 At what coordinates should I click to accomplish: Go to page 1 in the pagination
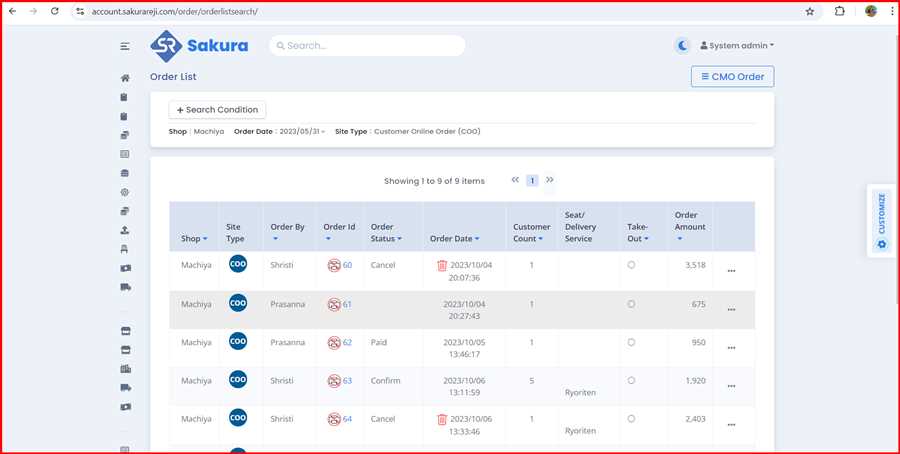[x=532, y=181]
